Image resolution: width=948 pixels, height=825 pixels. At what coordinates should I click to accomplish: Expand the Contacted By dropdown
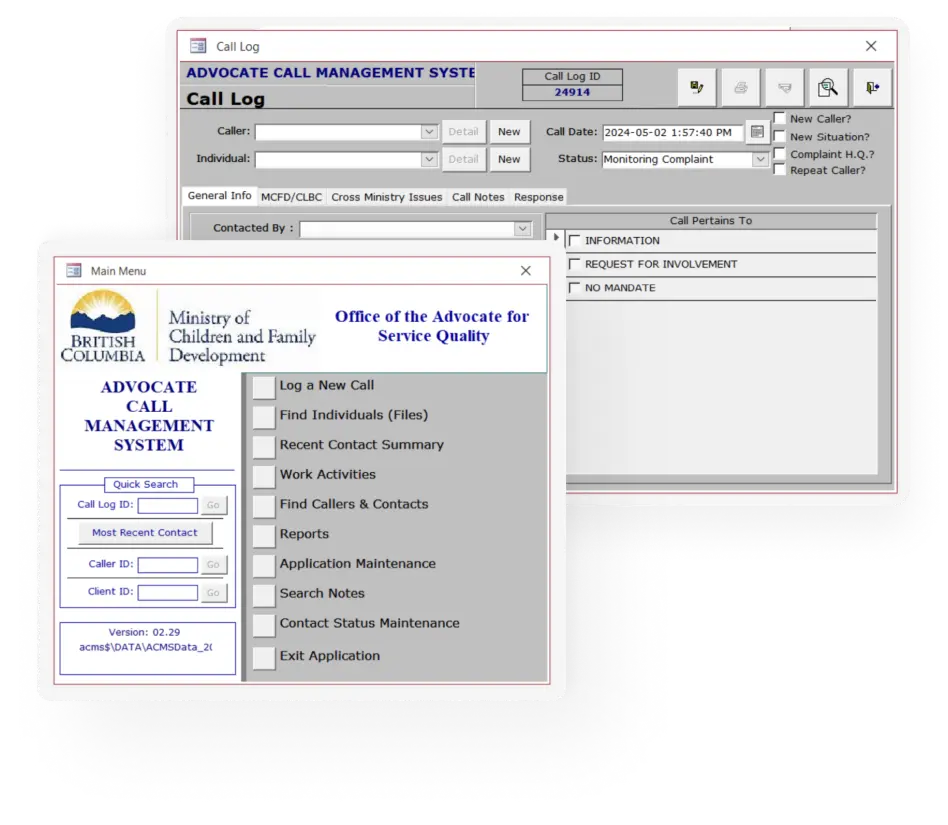(522, 229)
